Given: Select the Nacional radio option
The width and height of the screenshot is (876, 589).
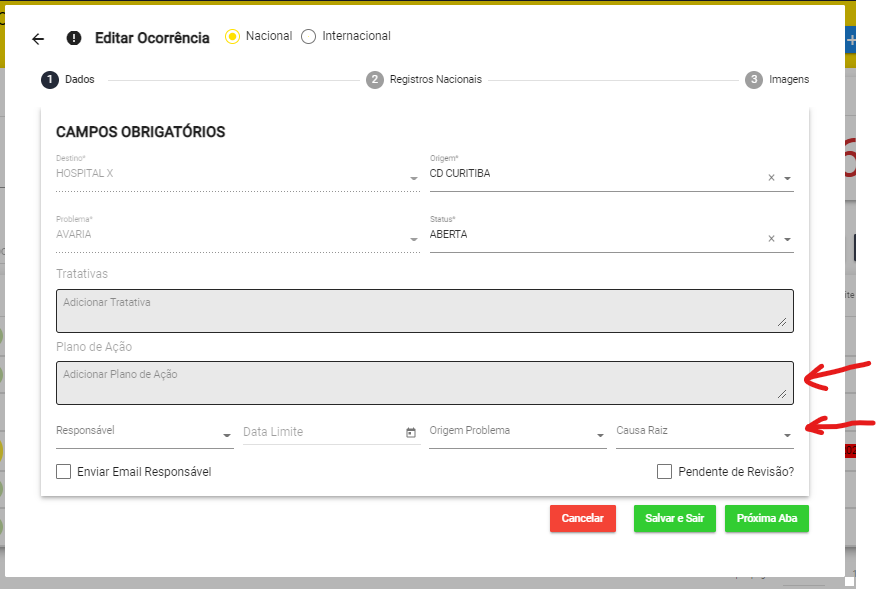Looking at the screenshot, I should tap(233, 36).
